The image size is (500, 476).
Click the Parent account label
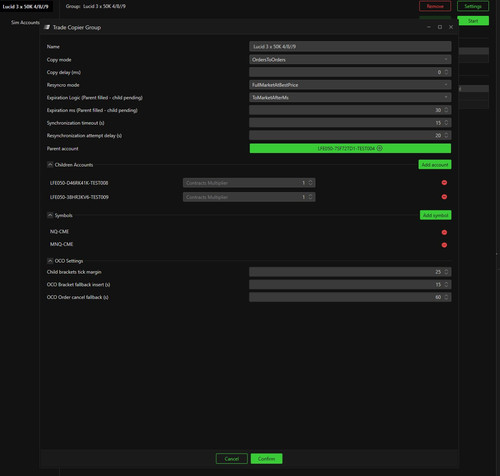[63, 149]
